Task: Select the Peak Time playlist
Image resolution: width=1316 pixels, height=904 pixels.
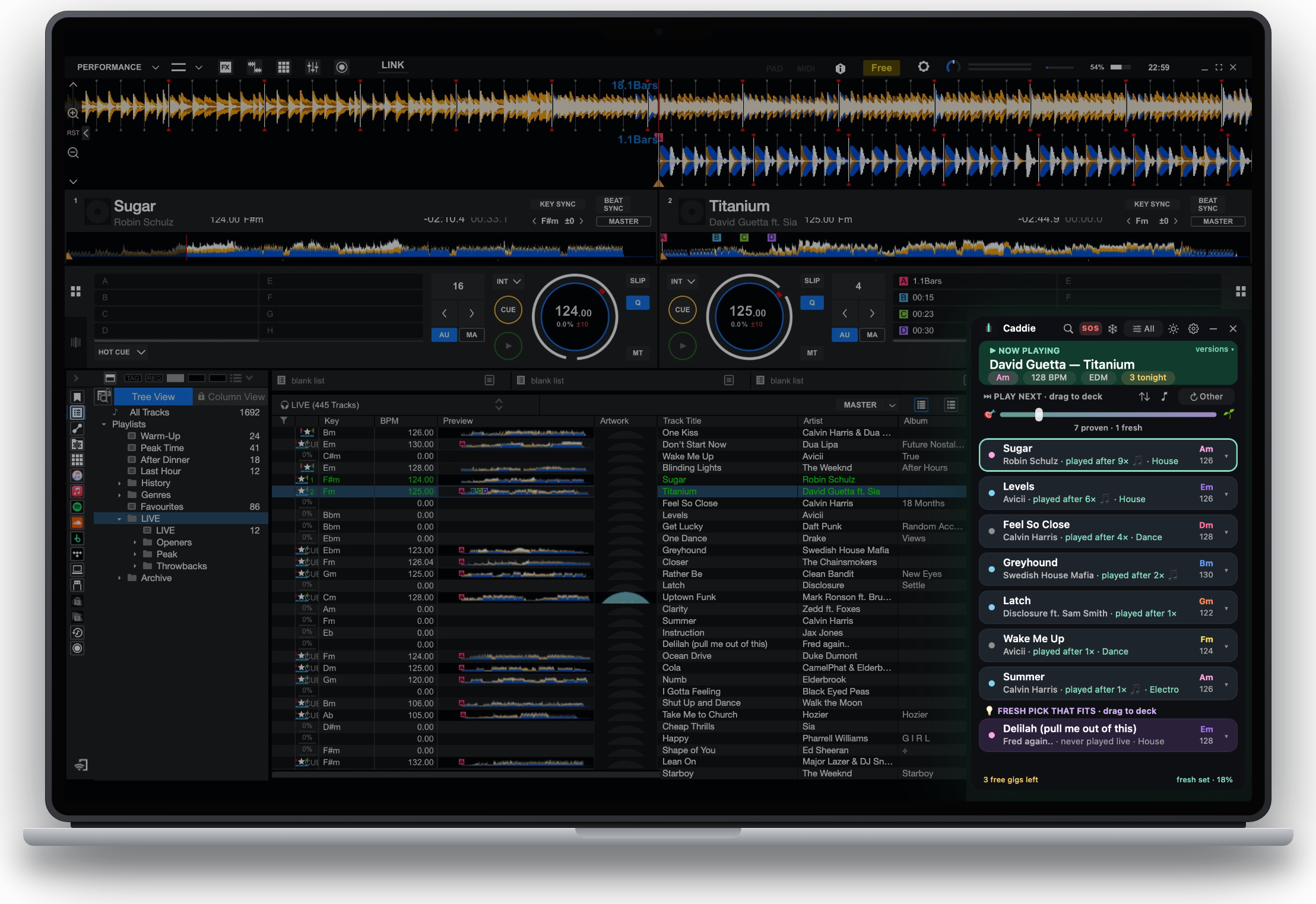Action: (x=161, y=448)
